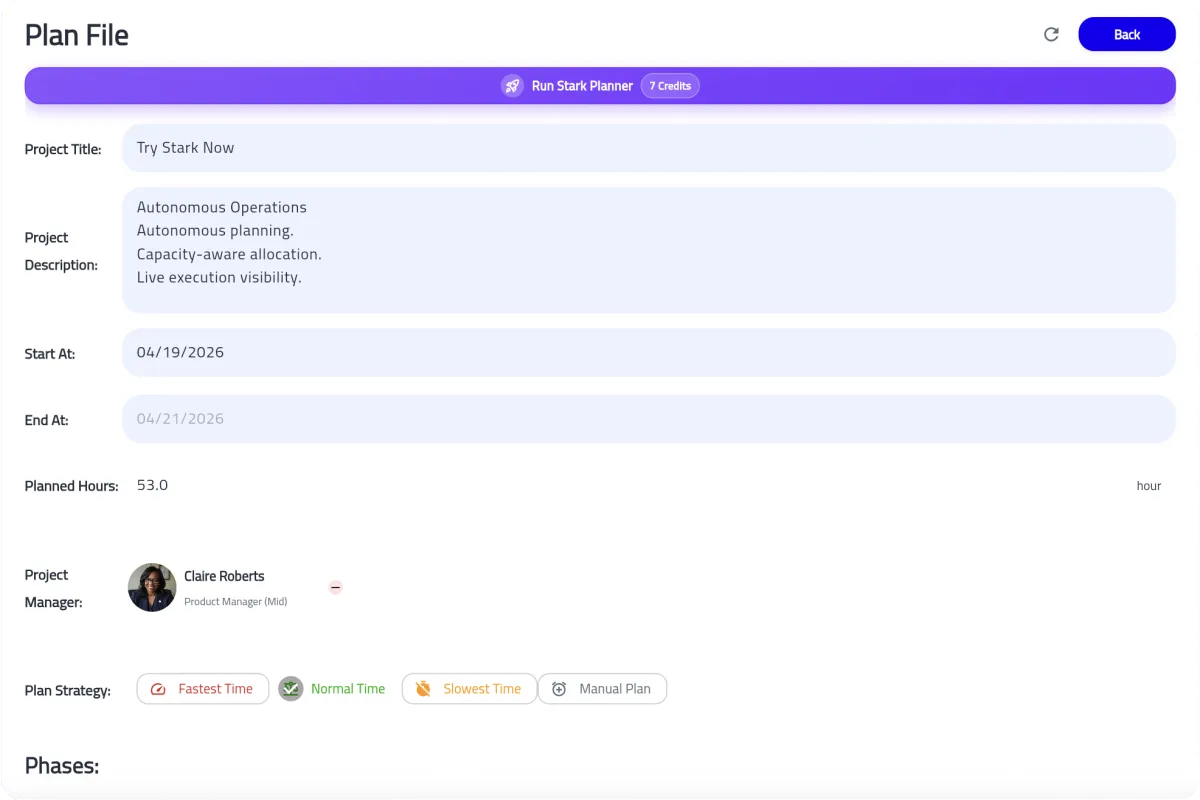1200x800 pixels.
Task: Click the rocket icon in the planner bar
Action: 512,86
